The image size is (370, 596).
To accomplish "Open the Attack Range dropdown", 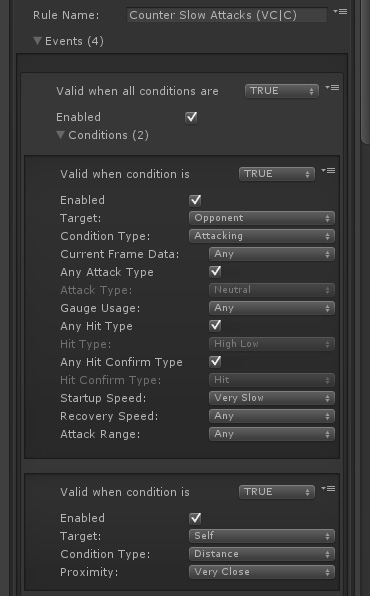I will click(272, 434).
